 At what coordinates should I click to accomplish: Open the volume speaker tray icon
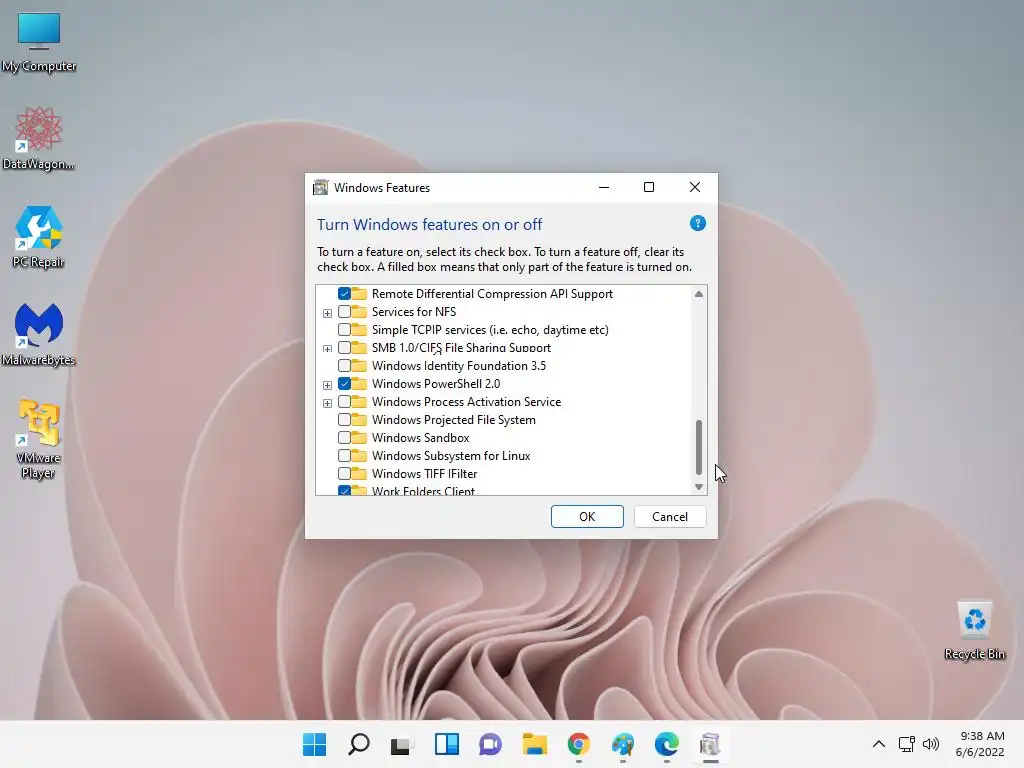coord(931,744)
